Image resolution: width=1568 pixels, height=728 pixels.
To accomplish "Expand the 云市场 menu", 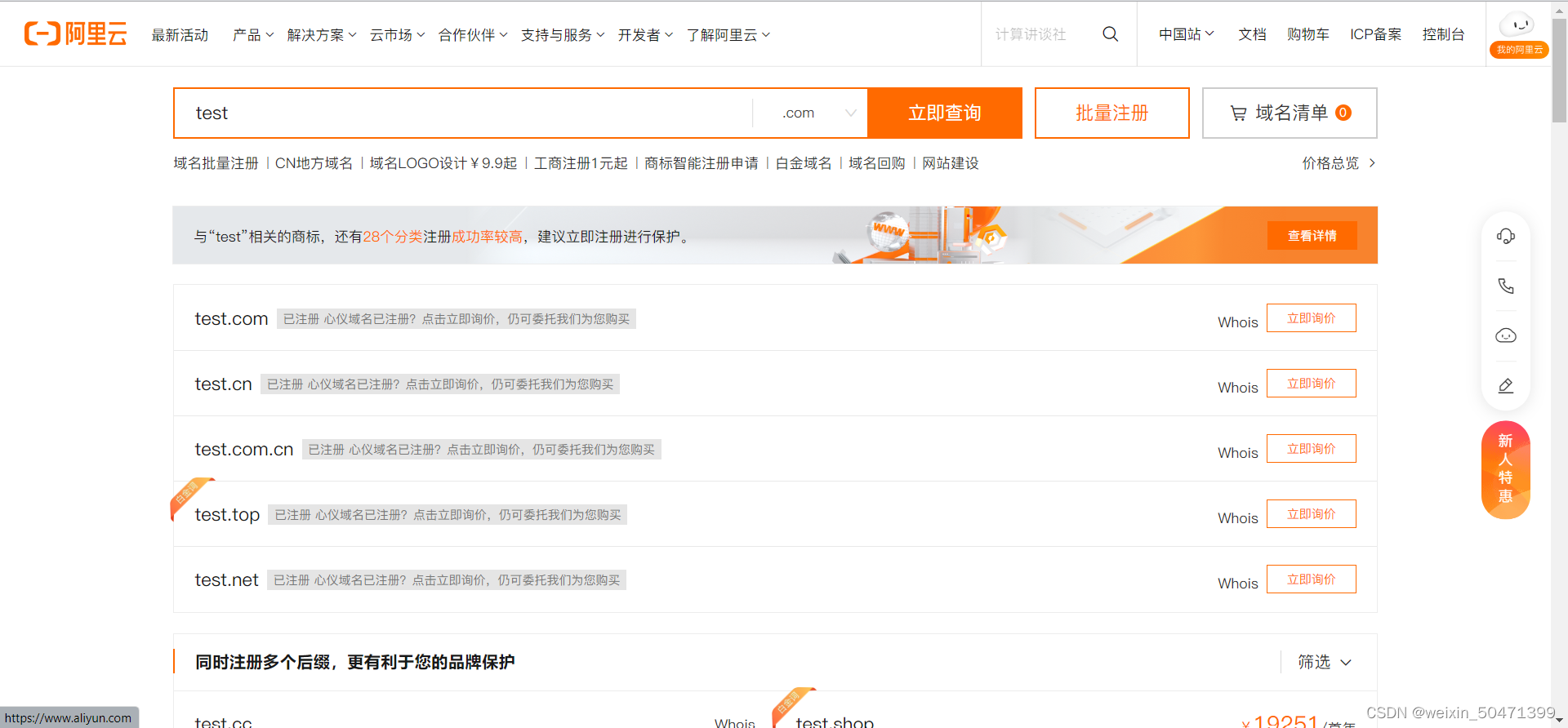I will [397, 35].
